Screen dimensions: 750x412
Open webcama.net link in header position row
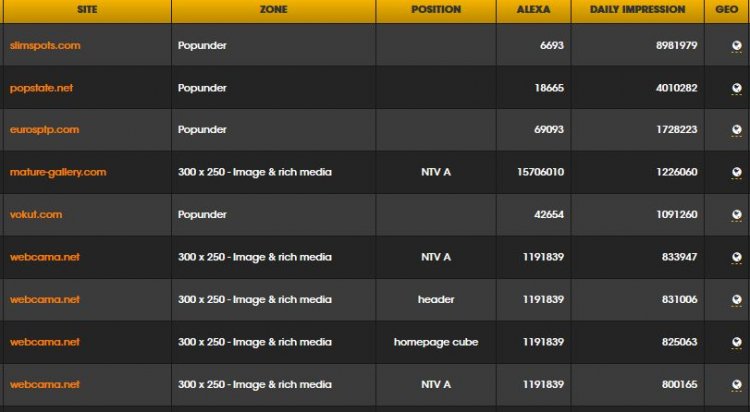coord(44,300)
